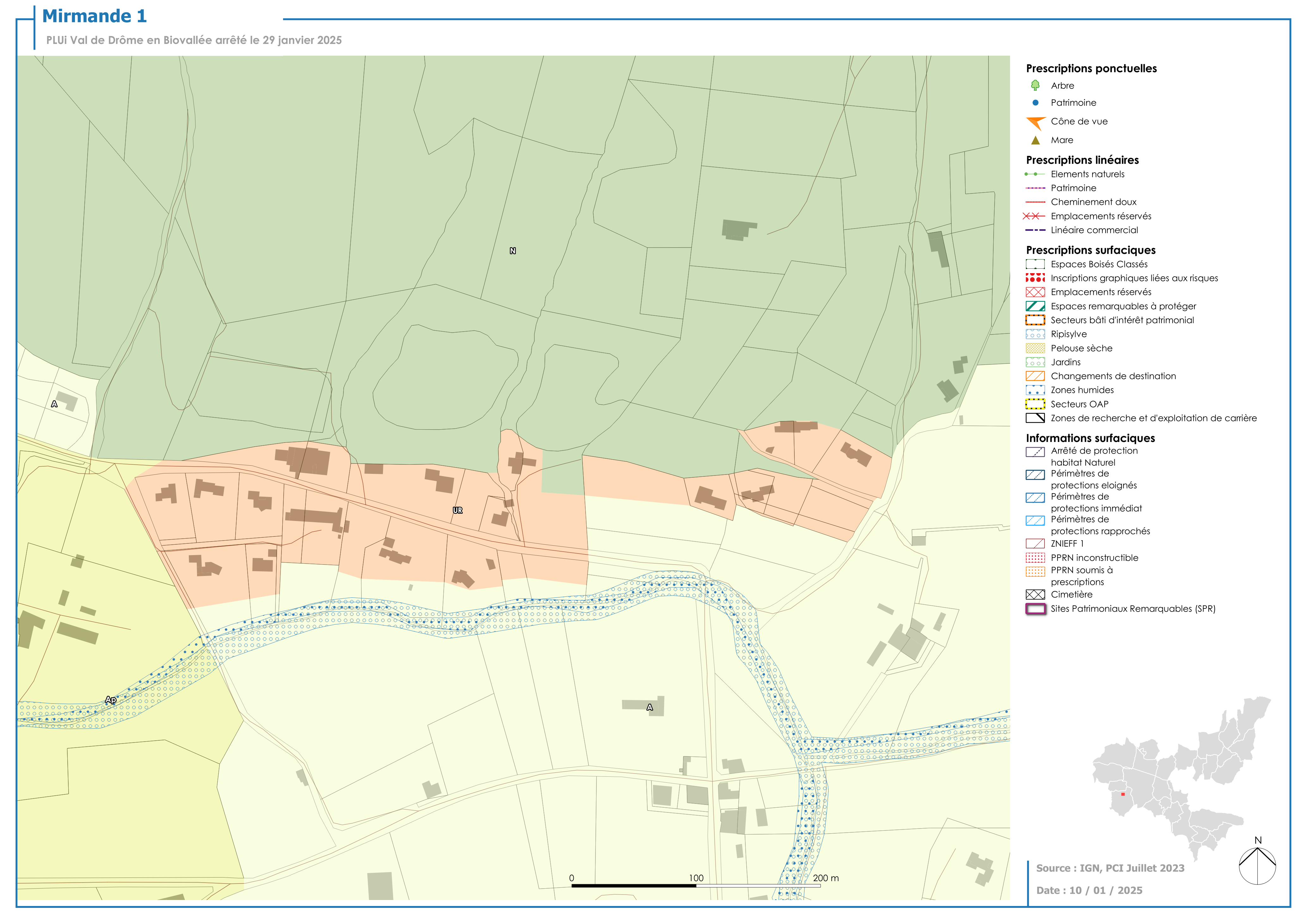Click the Arrêté de protection habitat symbol
The height and width of the screenshot is (924, 1307).
point(1035,452)
